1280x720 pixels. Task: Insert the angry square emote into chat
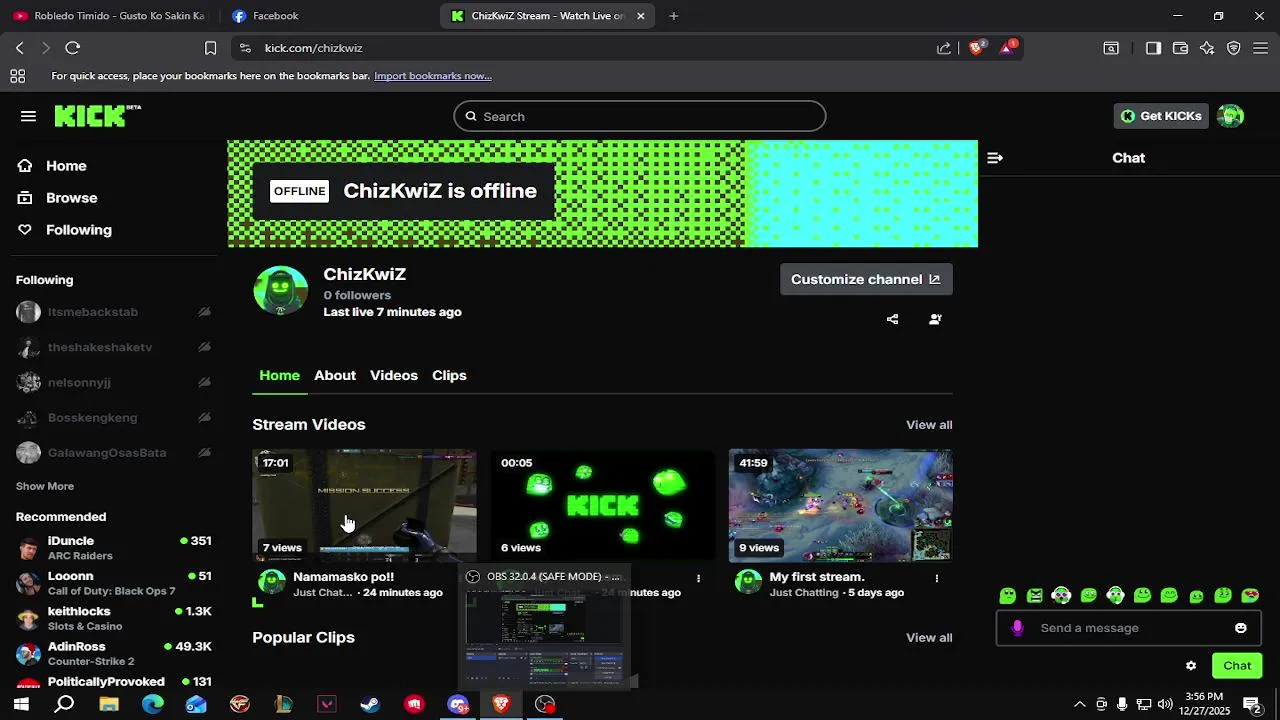tap(1035, 596)
